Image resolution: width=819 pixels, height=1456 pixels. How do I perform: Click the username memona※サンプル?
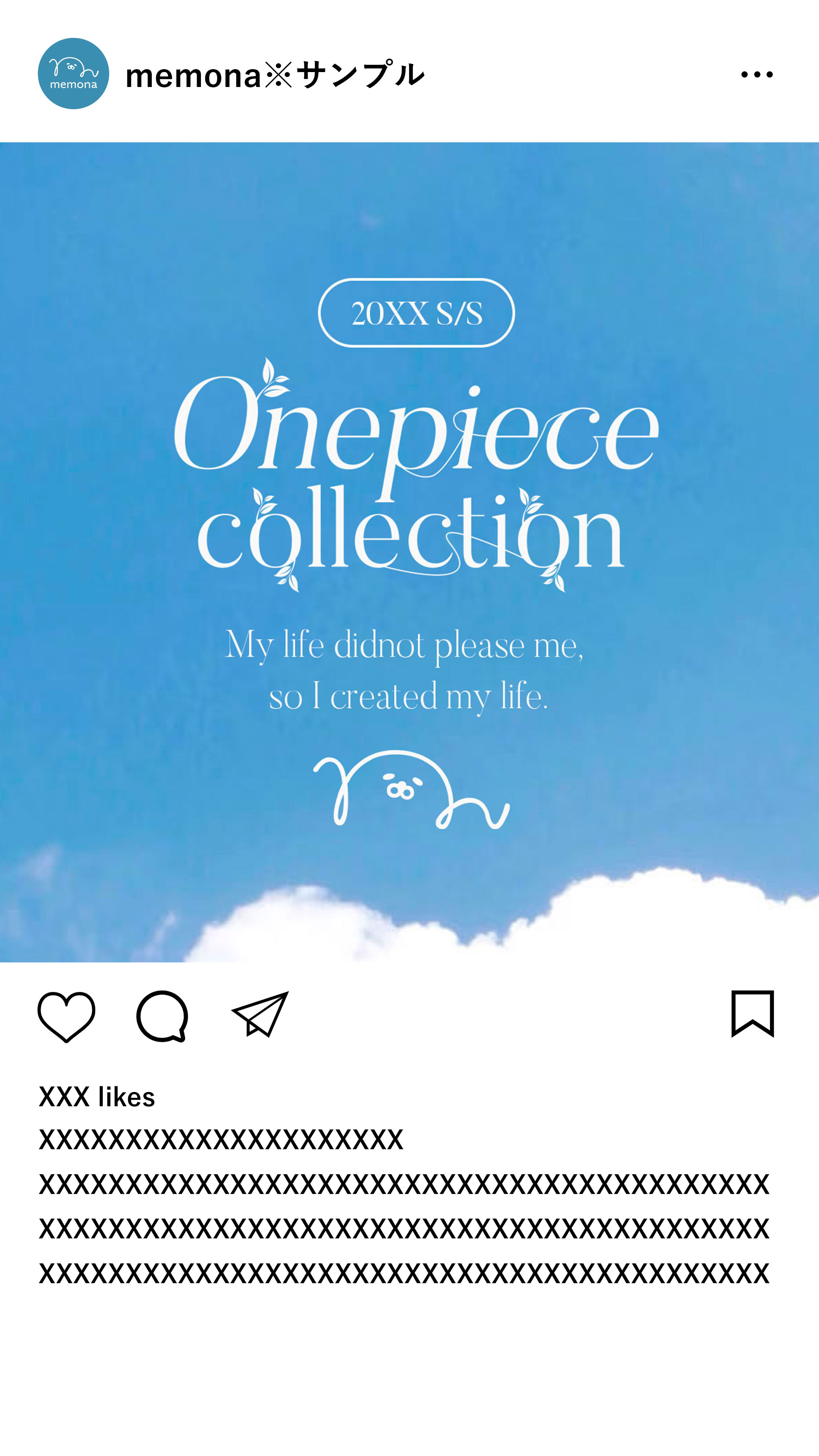[x=275, y=75]
